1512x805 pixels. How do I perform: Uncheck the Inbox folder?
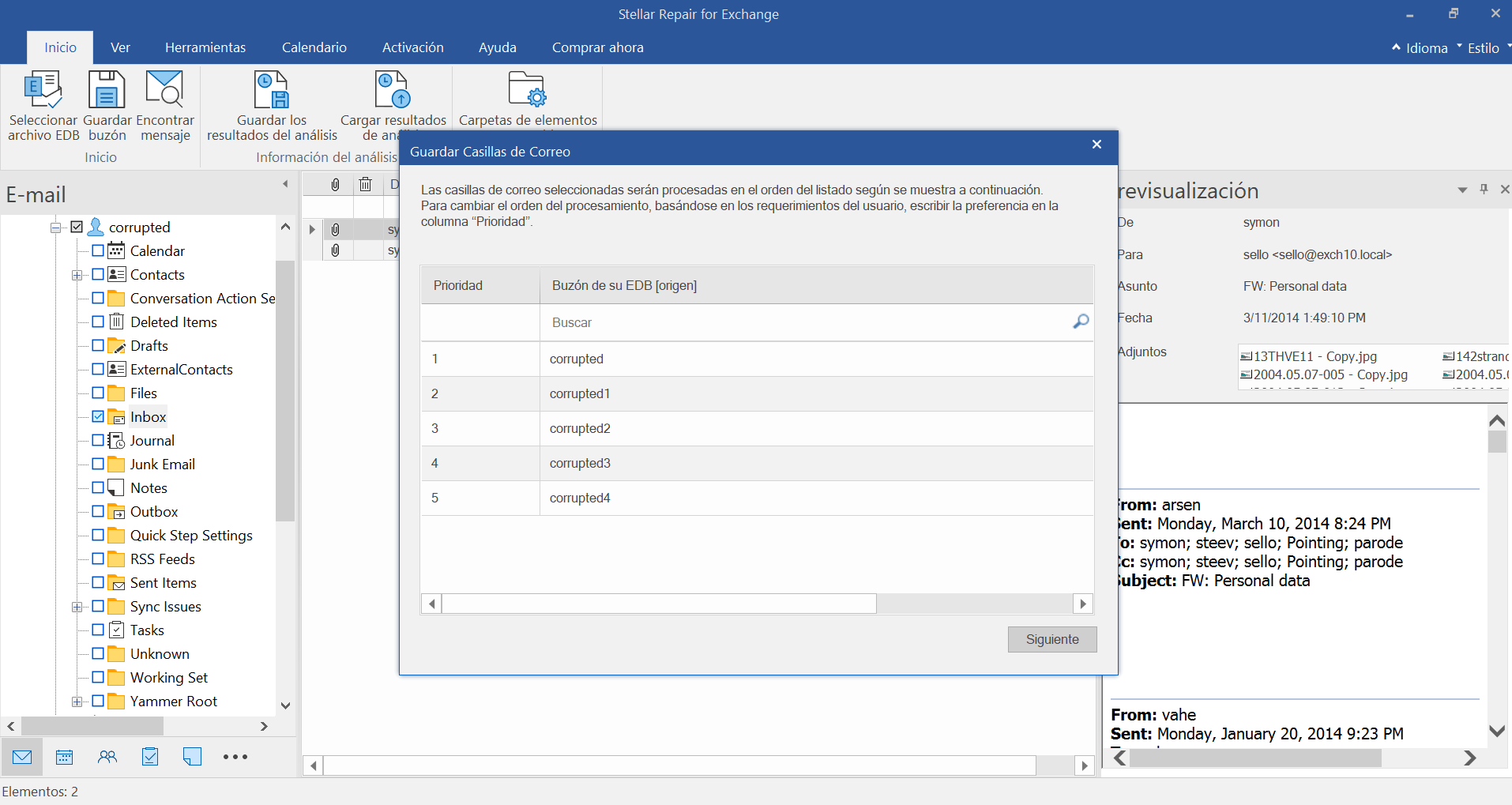[98, 416]
